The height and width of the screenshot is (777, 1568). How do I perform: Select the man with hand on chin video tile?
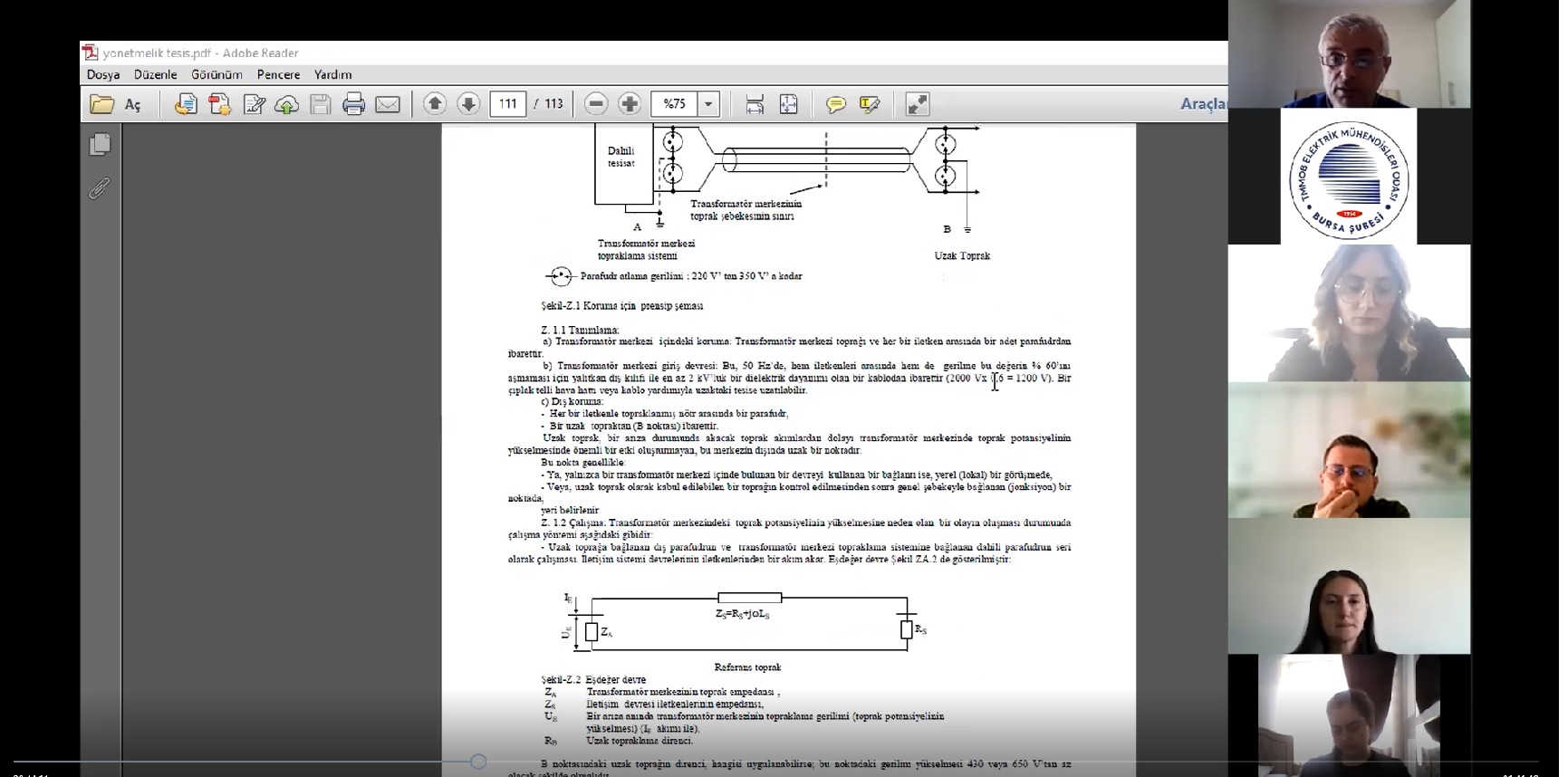1349,450
